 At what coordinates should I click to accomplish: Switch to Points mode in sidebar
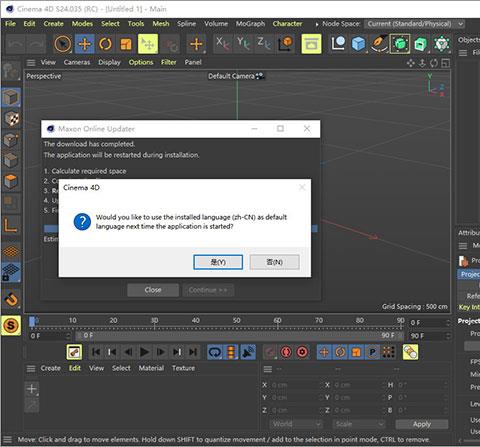click(11, 140)
